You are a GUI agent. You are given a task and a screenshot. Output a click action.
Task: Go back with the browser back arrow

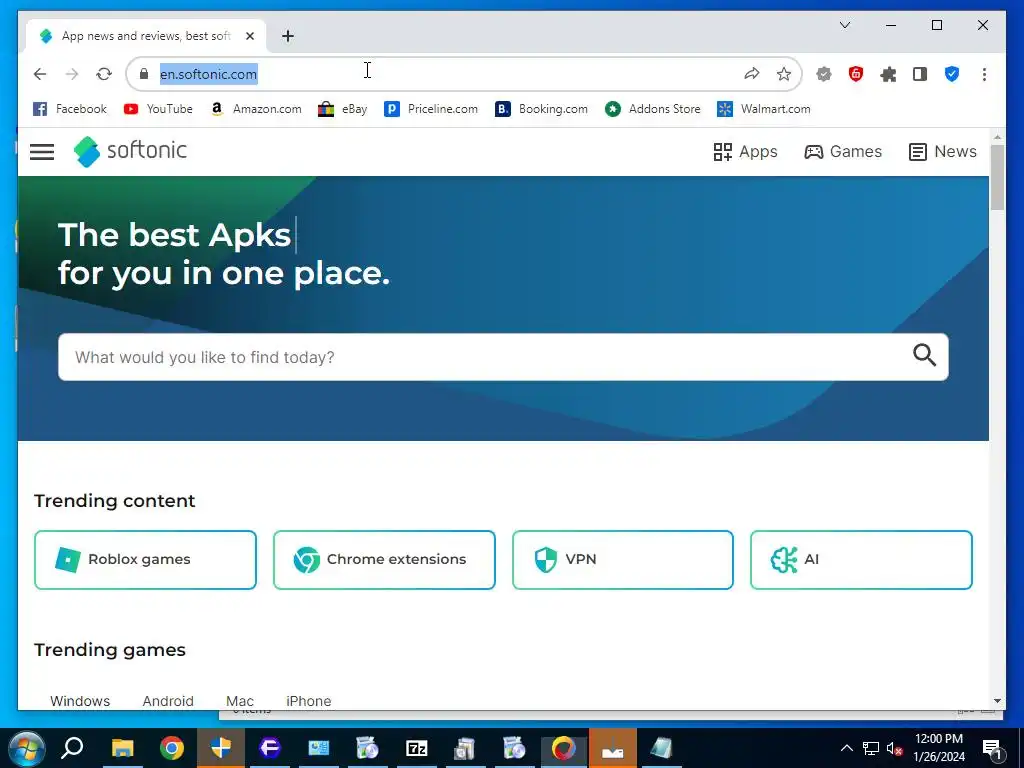(x=40, y=74)
